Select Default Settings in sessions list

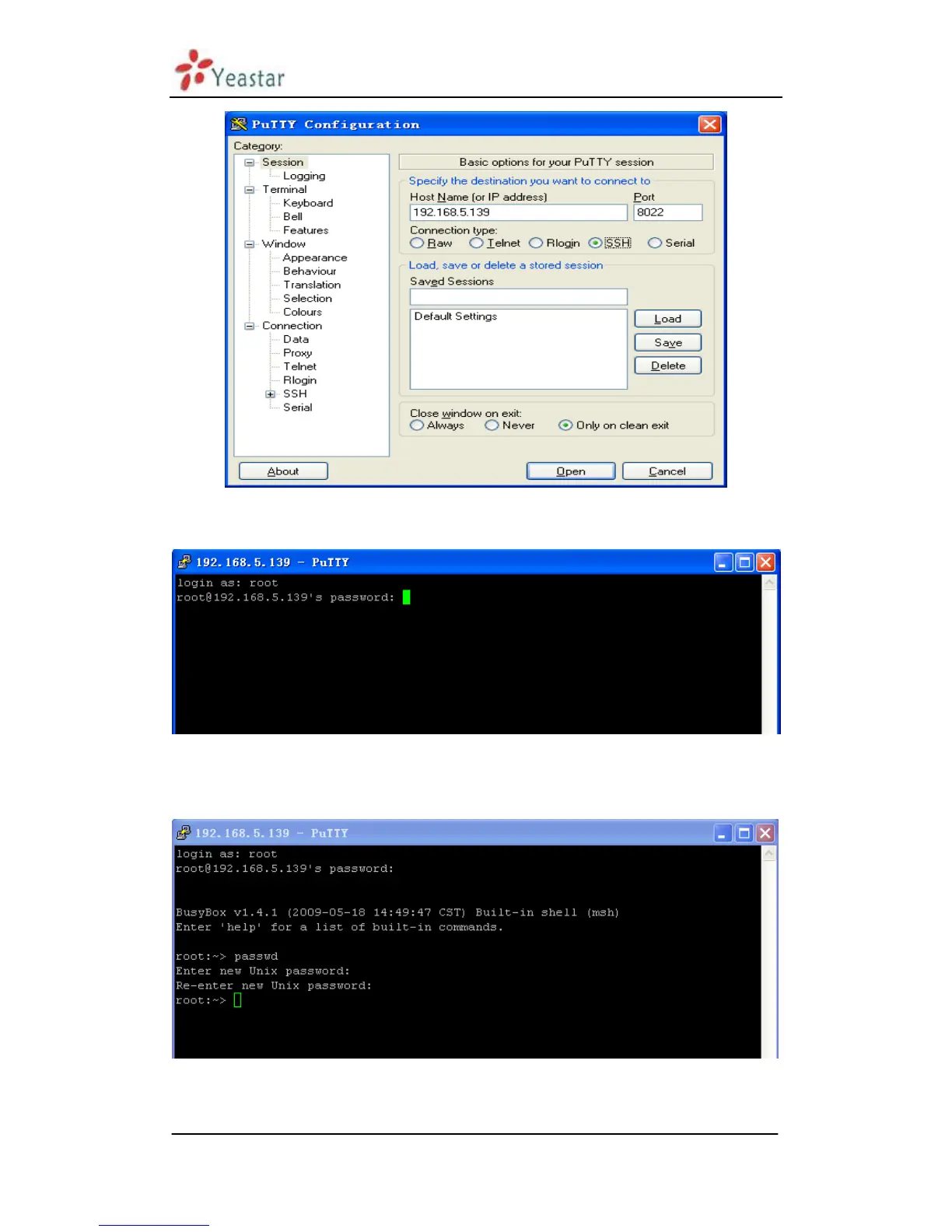pos(456,317)
